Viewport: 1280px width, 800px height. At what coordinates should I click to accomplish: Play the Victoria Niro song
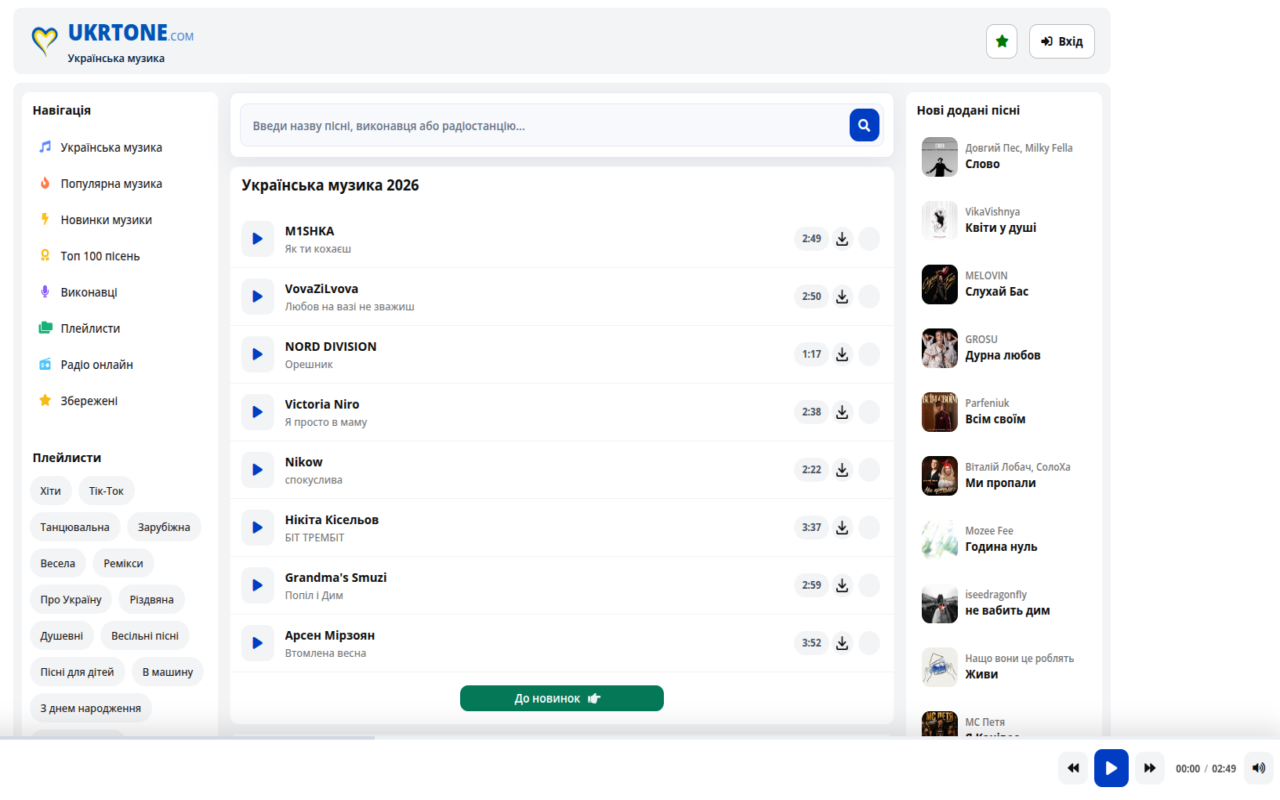click(x=257, y=412)
